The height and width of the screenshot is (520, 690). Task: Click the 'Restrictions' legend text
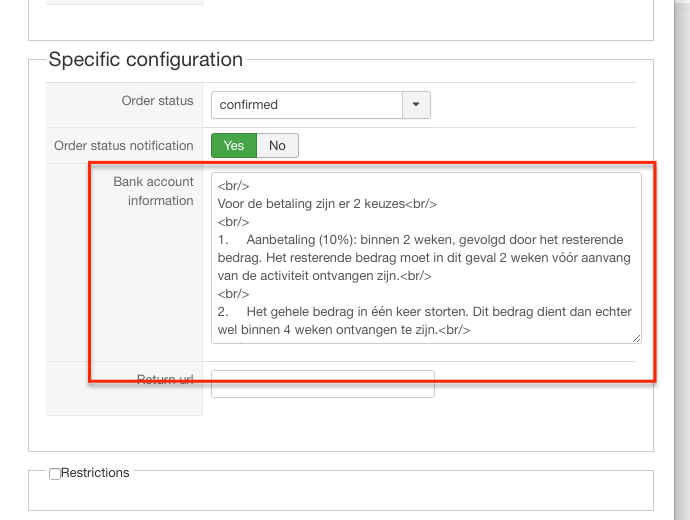pyautogui.click(x=95, y=473)
